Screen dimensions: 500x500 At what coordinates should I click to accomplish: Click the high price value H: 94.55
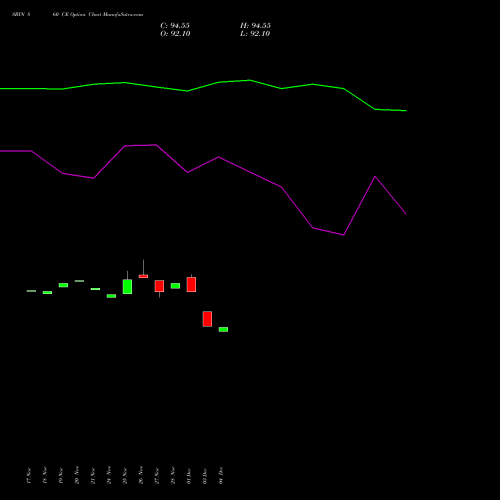pos(255,26)
